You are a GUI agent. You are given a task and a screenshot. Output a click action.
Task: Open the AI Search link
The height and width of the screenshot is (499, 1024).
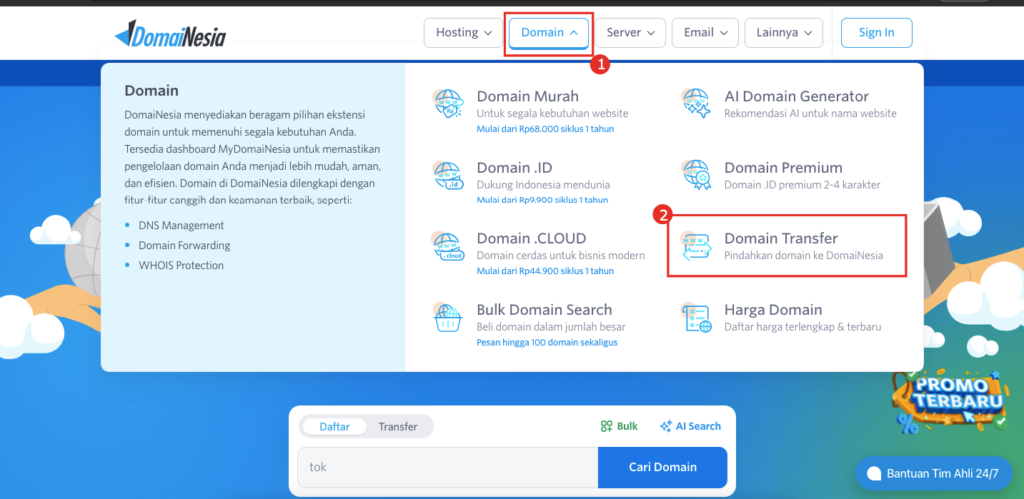690,426
